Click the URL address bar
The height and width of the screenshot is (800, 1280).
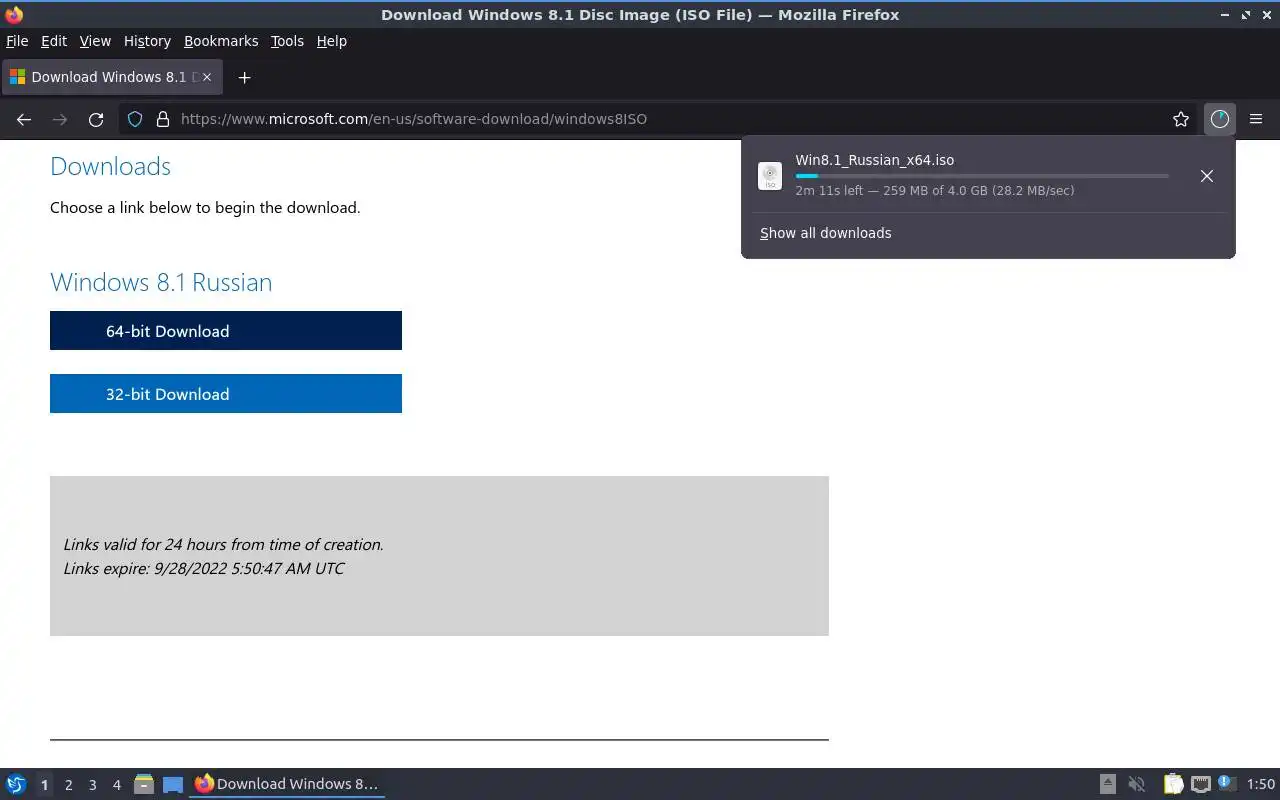coord(660,119)
